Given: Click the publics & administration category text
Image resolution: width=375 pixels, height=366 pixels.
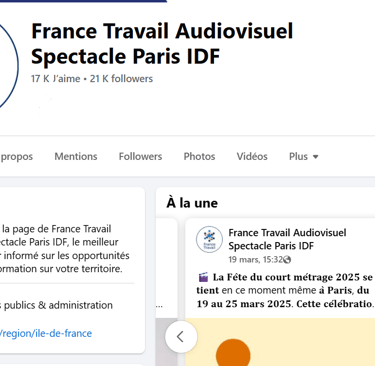Looking at the screenshot, I should (56, 305).
